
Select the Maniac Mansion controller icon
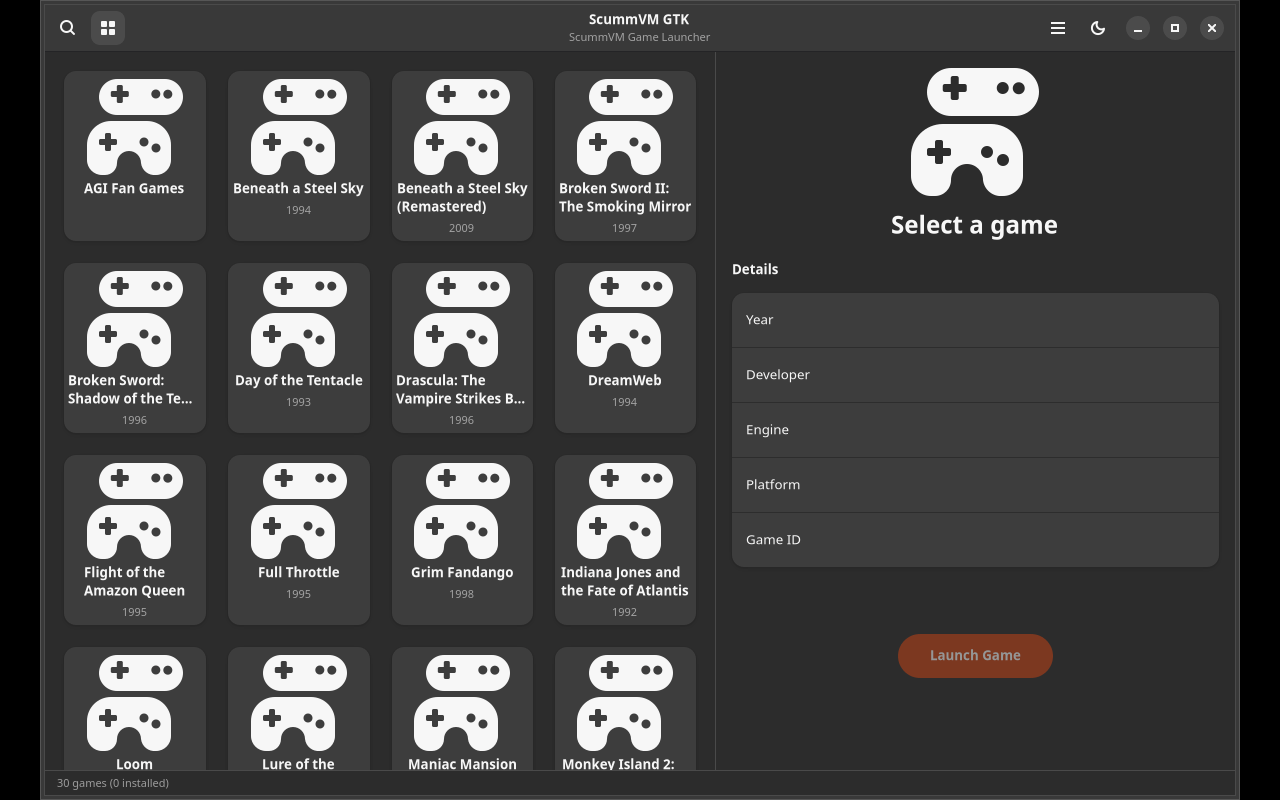pyautogui.click(x=462, y=703)
